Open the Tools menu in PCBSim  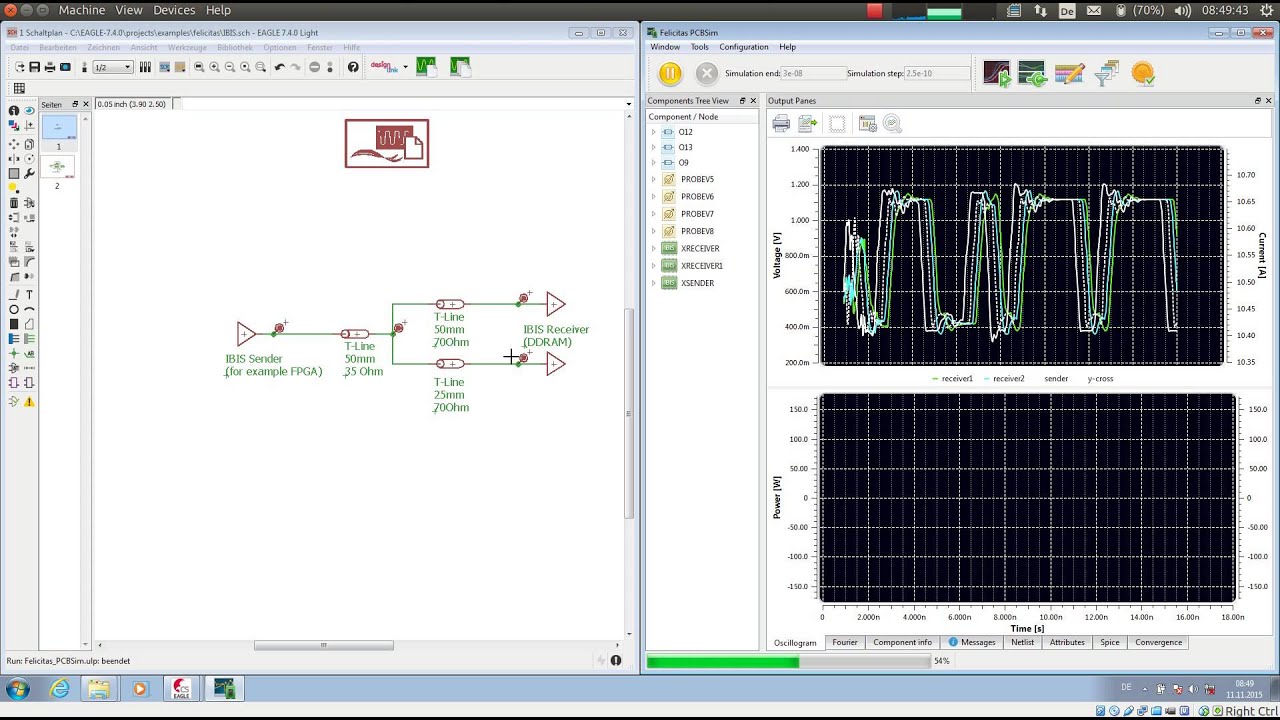[x=700, y=47]
